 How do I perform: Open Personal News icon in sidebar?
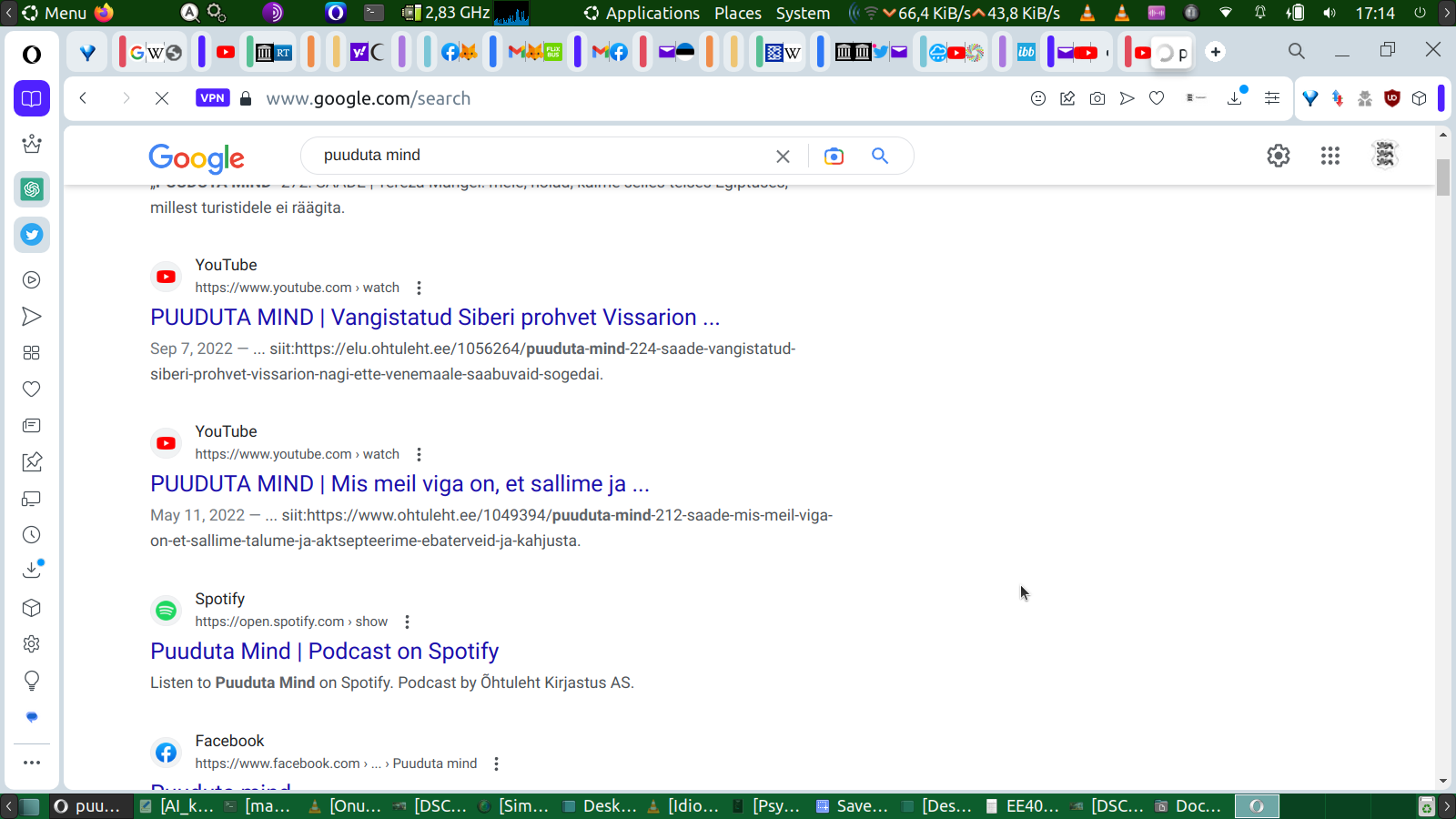pyautogui.click(x=32, y=426)
